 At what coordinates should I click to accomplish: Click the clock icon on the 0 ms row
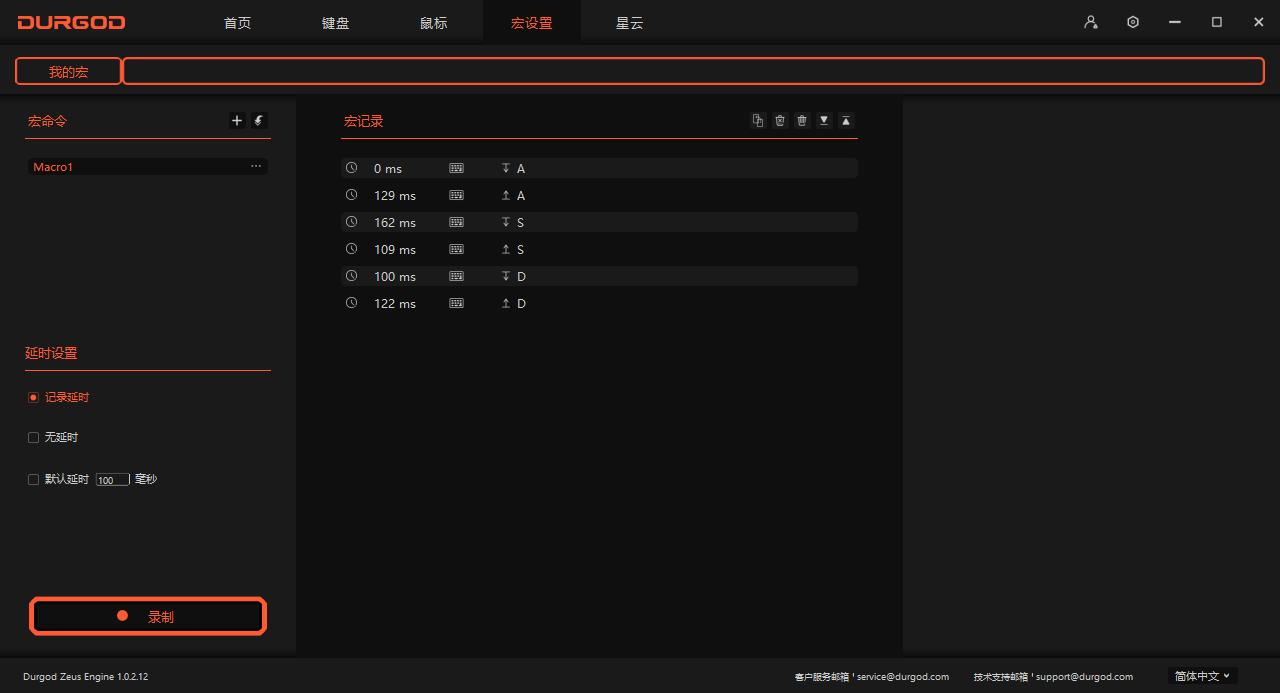pos(351,168)
